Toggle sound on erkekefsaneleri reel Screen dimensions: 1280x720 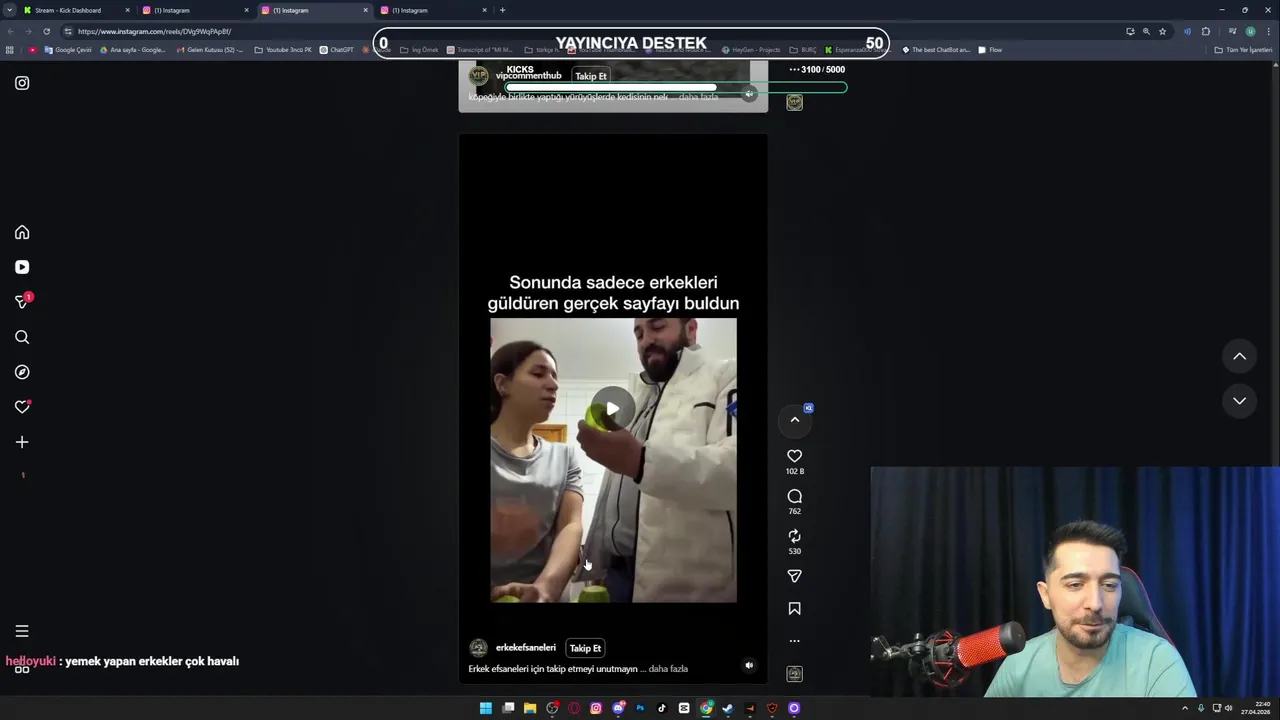tap(749, 665)
